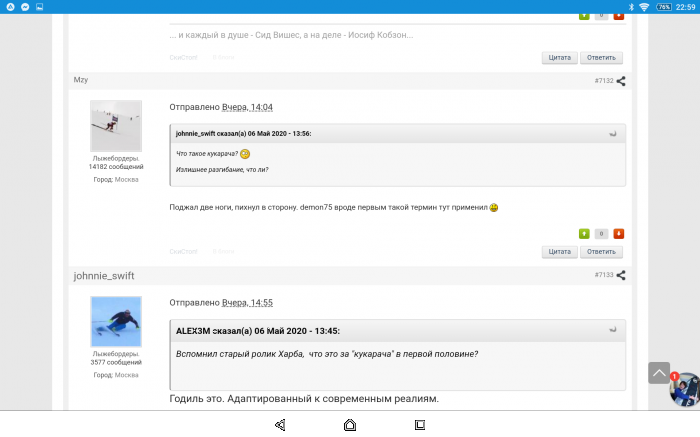Open post permalink #7133
This screenshot has height=437, width=700.
(604, 275)
